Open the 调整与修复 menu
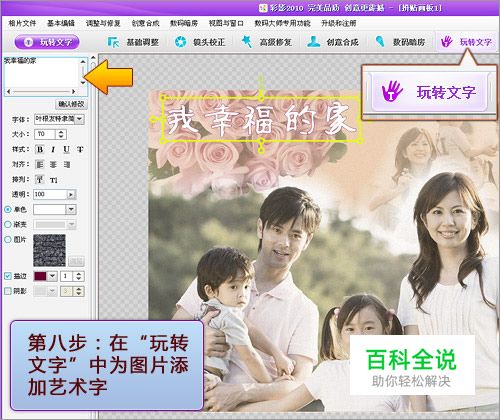 coord(103,23)
